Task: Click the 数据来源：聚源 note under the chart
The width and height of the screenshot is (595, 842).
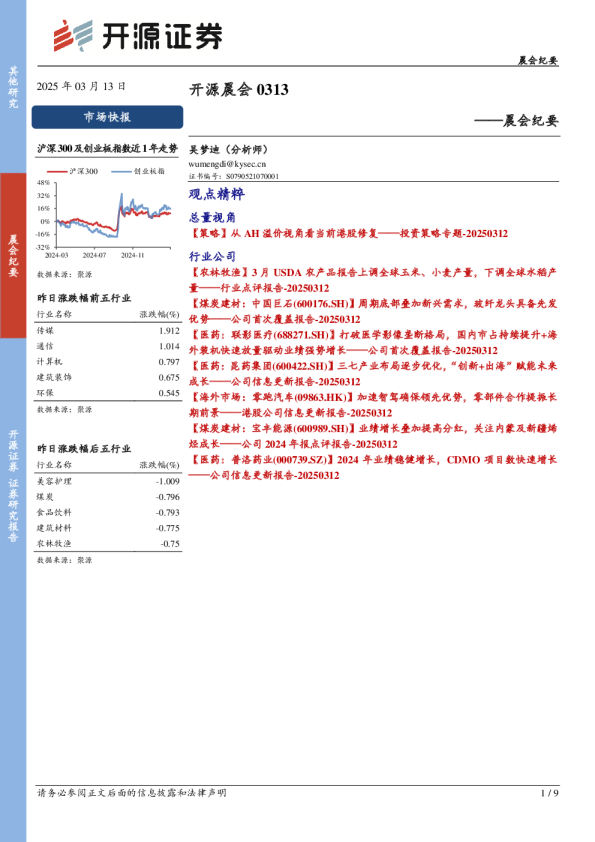Action: pyautogui.click(x=64, y=274)
